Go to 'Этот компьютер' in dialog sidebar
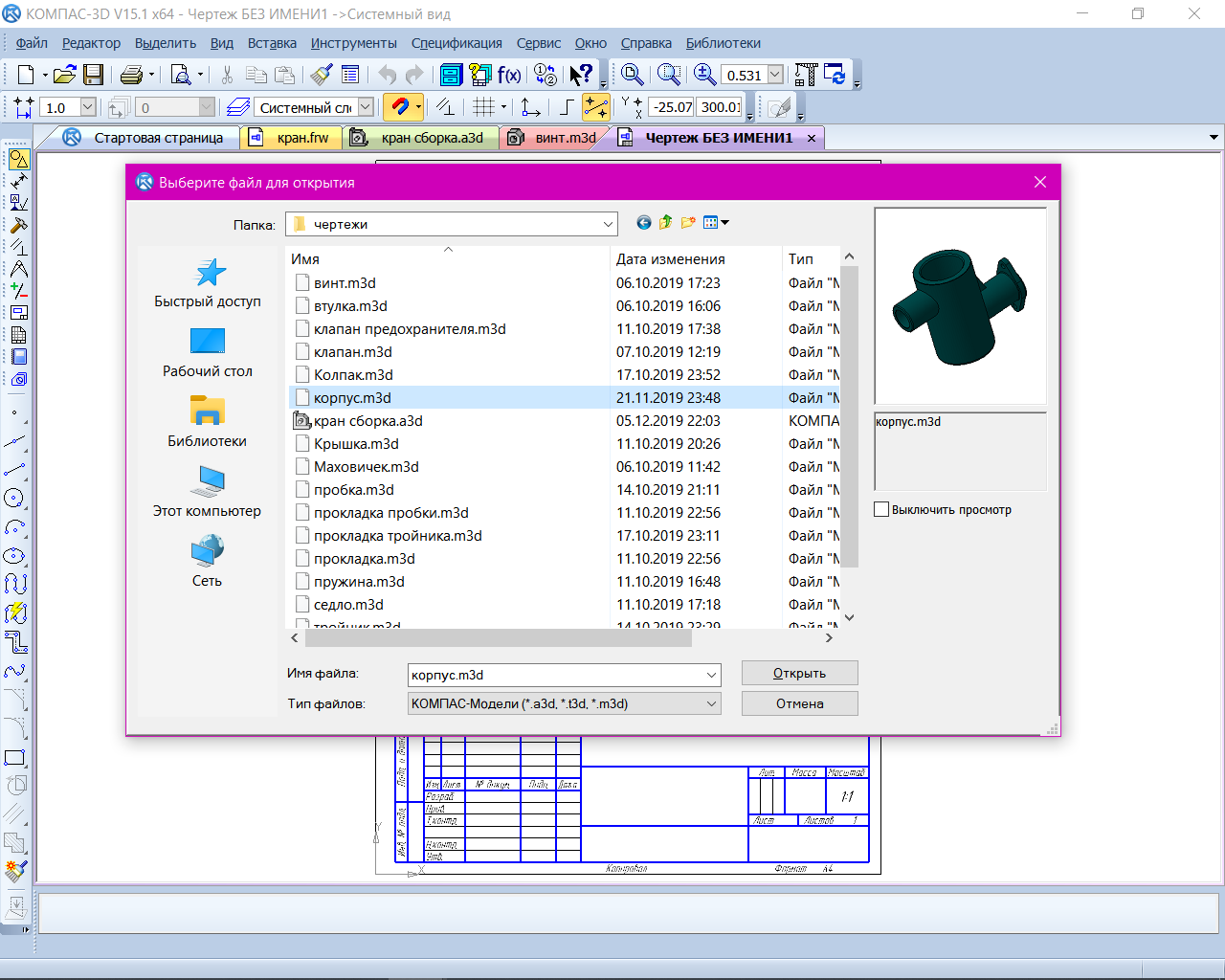 [208, 492]
